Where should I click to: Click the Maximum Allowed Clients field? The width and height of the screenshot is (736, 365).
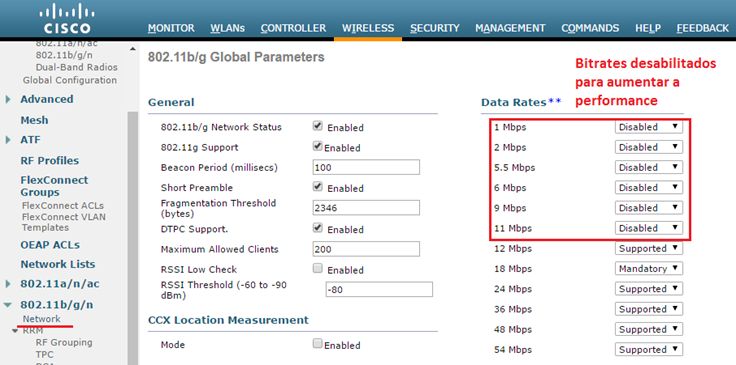366,249
